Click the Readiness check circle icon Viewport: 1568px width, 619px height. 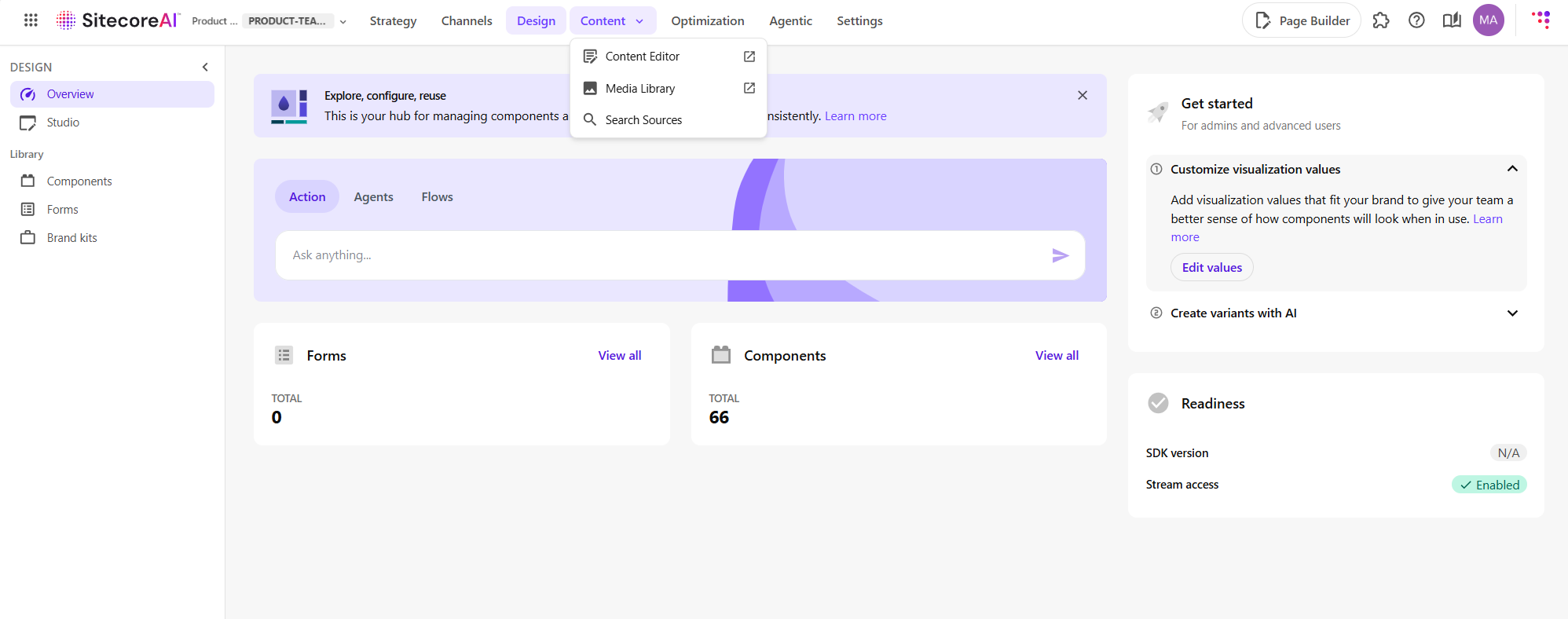[1158, 403]
